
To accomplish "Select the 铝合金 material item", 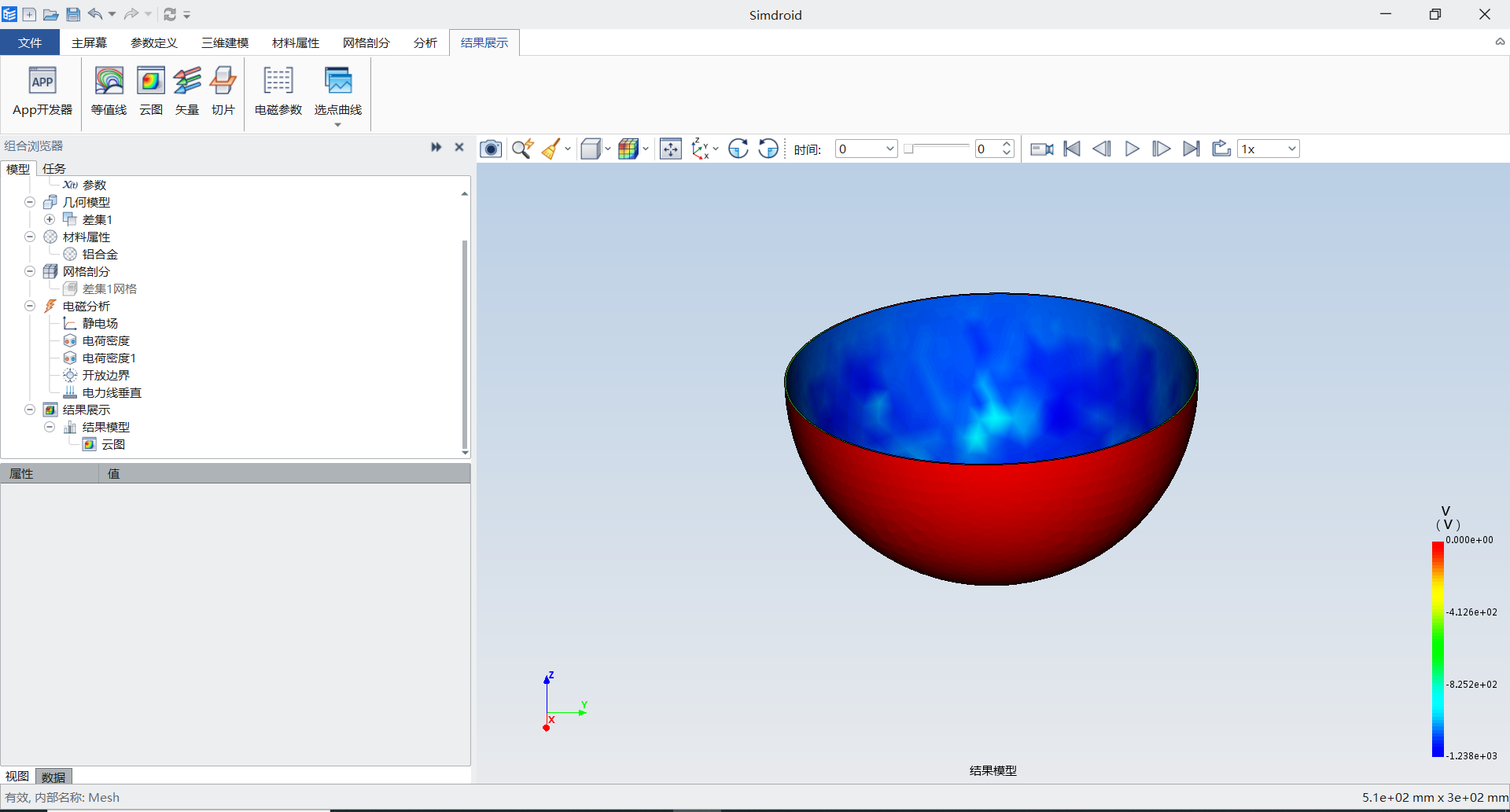I will coord(100,254).
